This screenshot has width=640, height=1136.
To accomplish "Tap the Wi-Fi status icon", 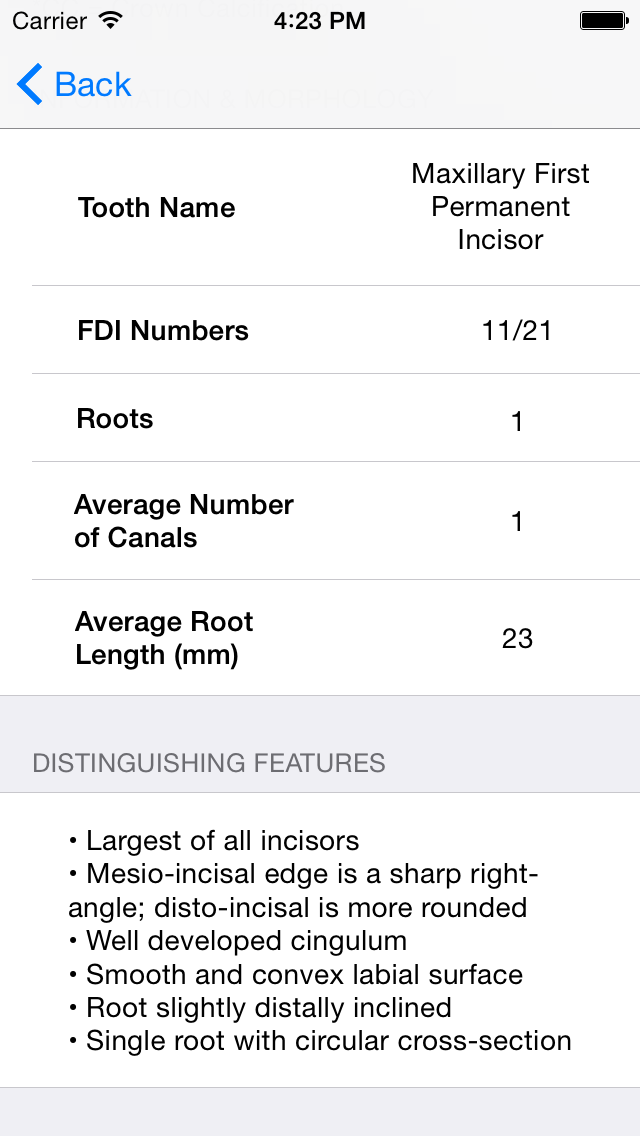I will pos(110,20).
